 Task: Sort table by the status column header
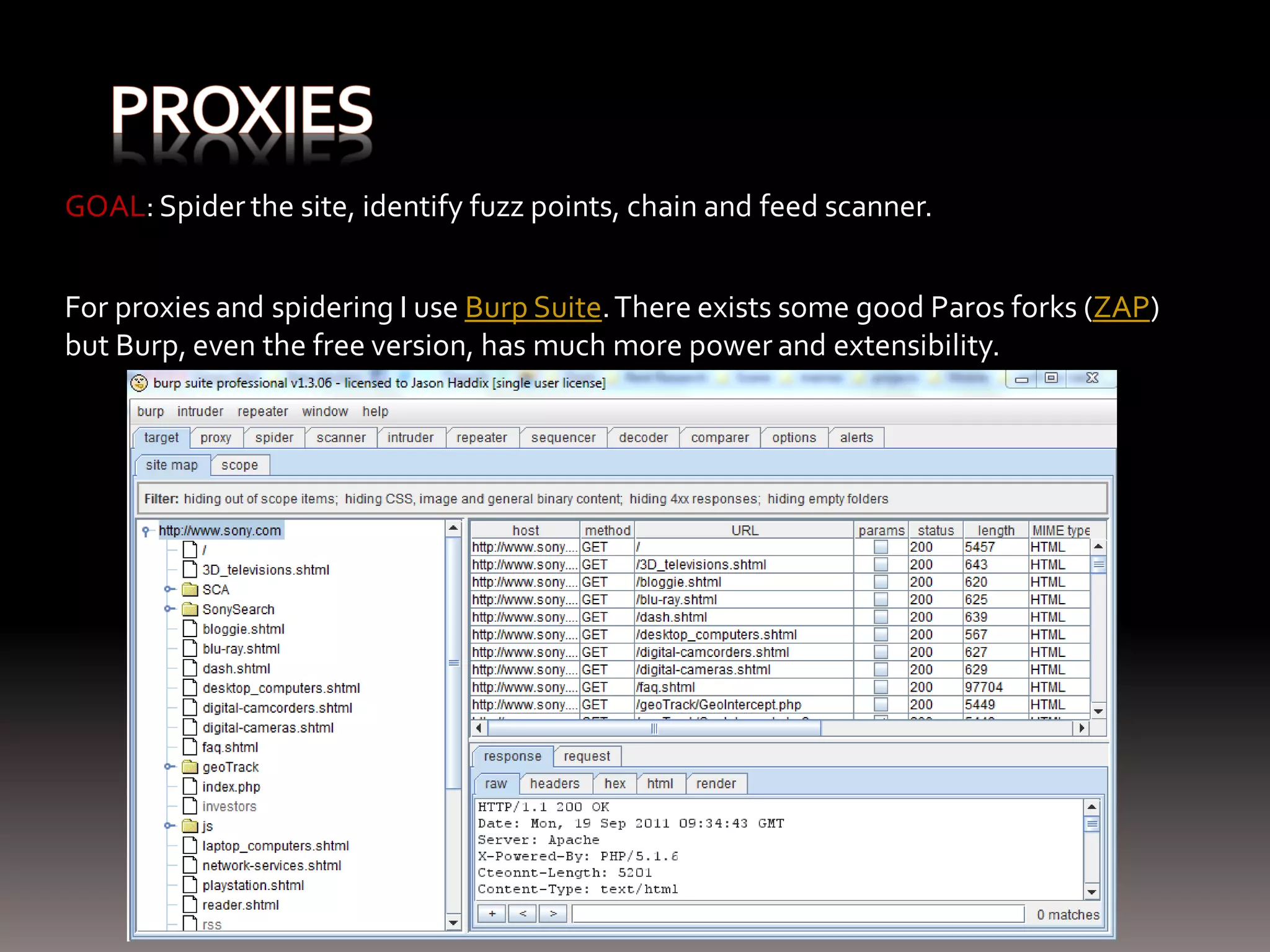tap(935, 531)
